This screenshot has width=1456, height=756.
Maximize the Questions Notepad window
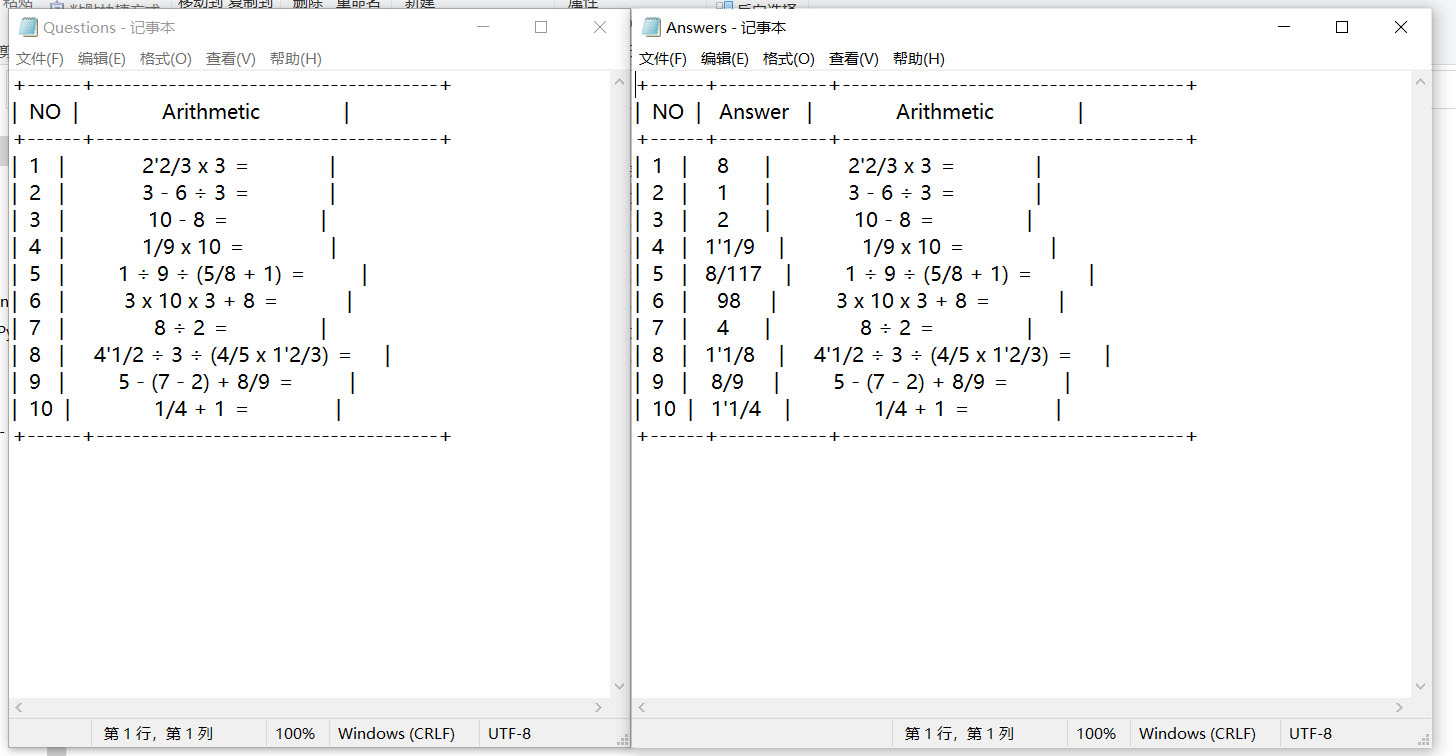(541, 27)
